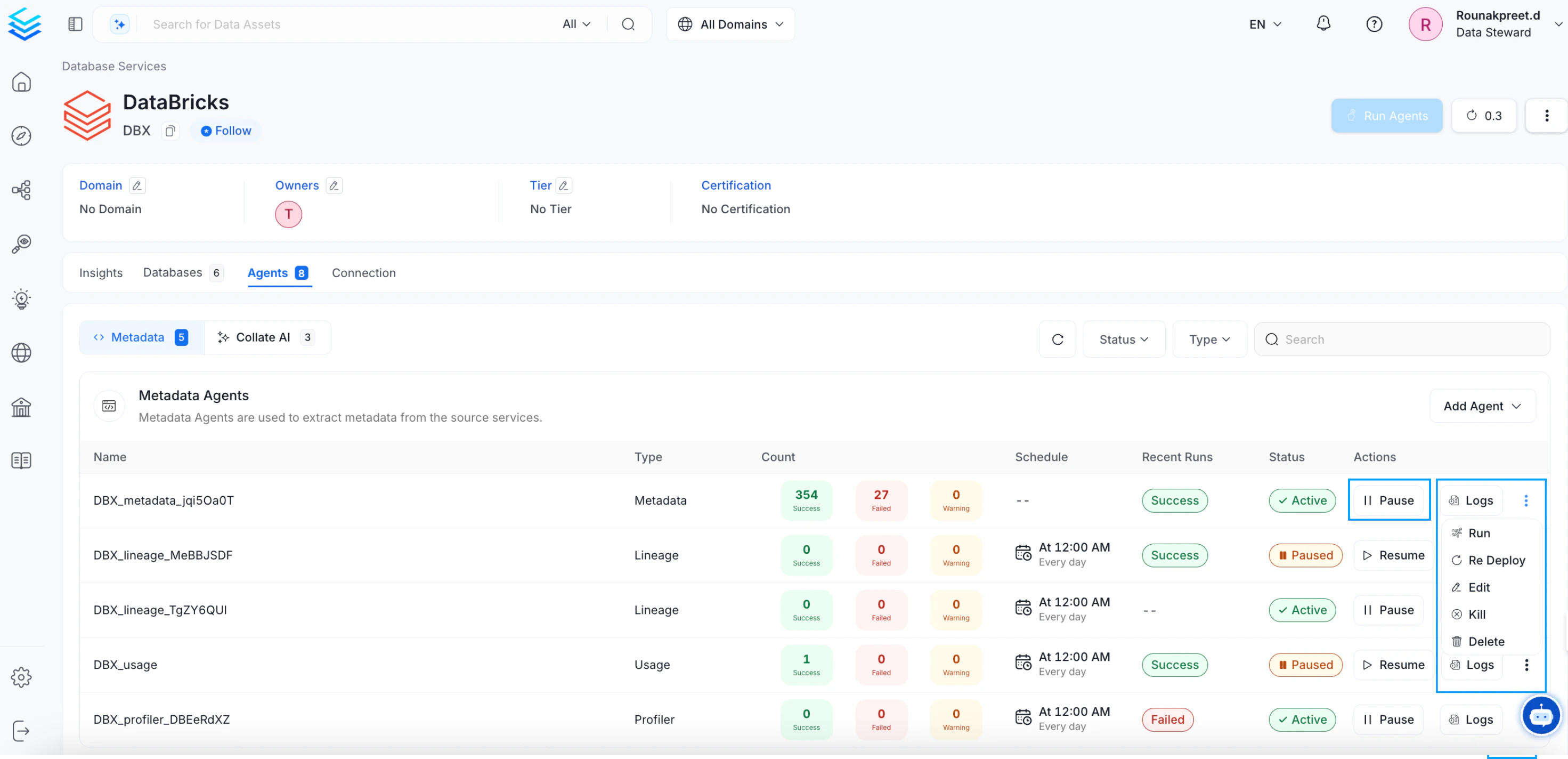This screenshot has width=1568, height=759.
Task: Go to Home in sidebar
Action: click(x=22, y=82)
